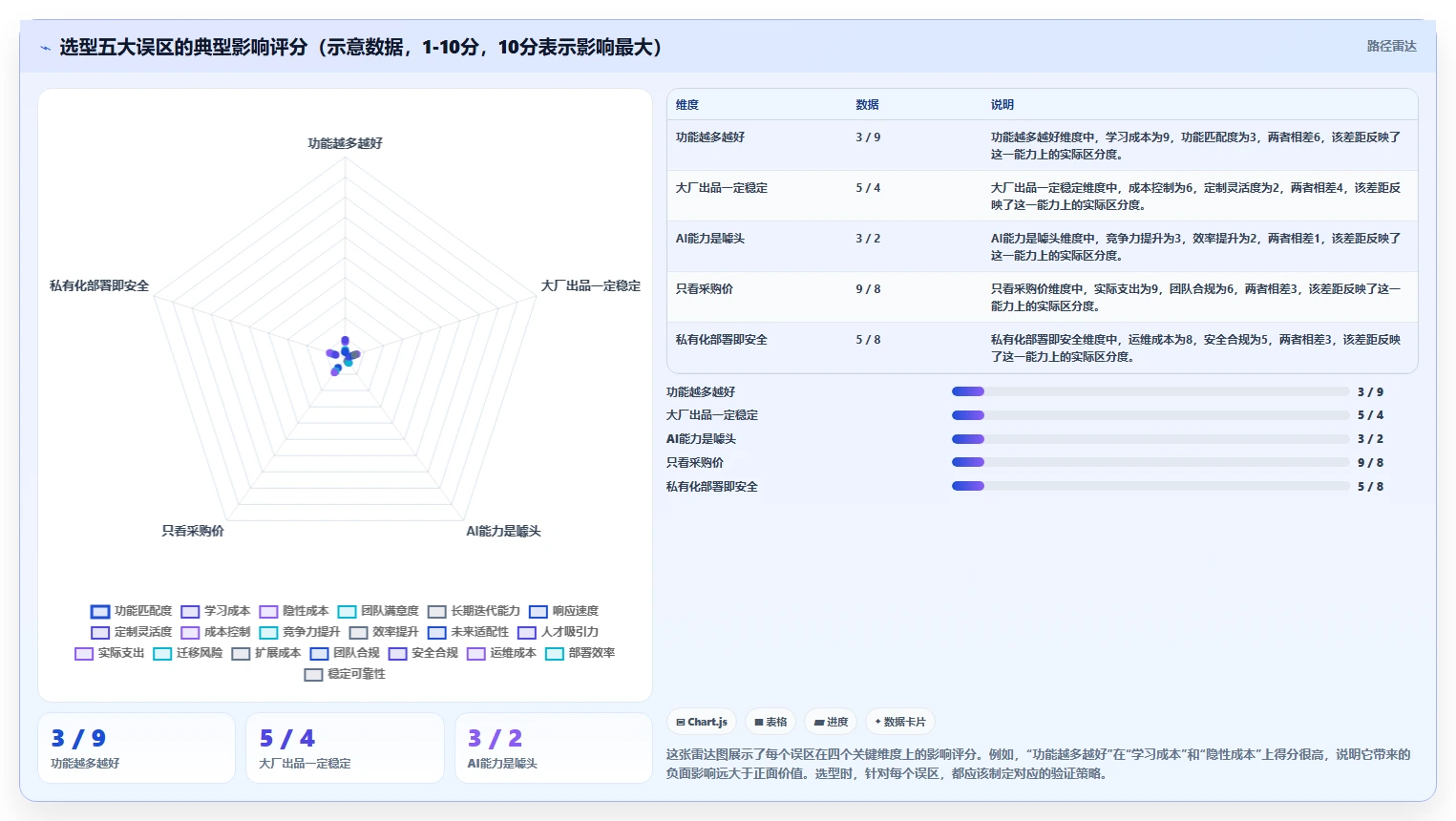Toggle the 成本控制 legend item
The height and width of the screenshot is (821, 1456).
[216, 632]
